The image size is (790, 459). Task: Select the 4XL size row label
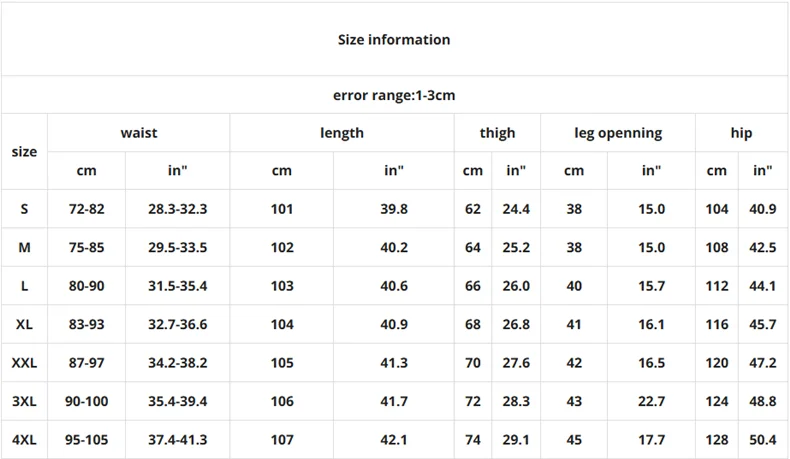point(24,439)
